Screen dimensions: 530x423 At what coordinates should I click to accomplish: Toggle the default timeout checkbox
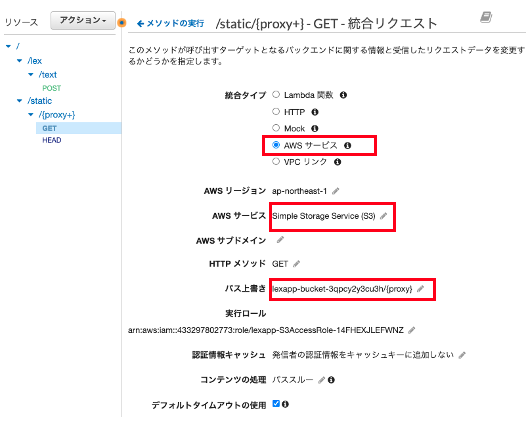276,403
